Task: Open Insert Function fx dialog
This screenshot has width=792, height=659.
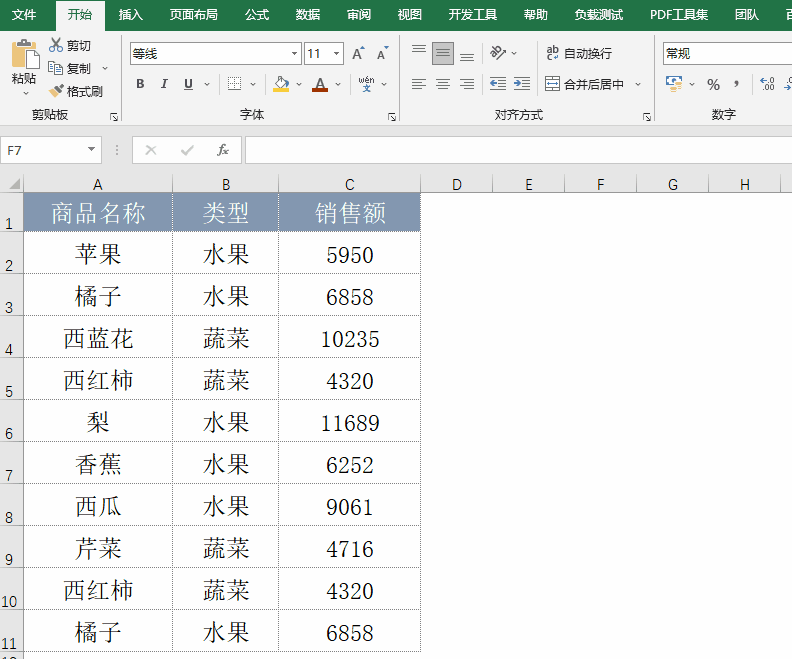Action: click(223, 150)
